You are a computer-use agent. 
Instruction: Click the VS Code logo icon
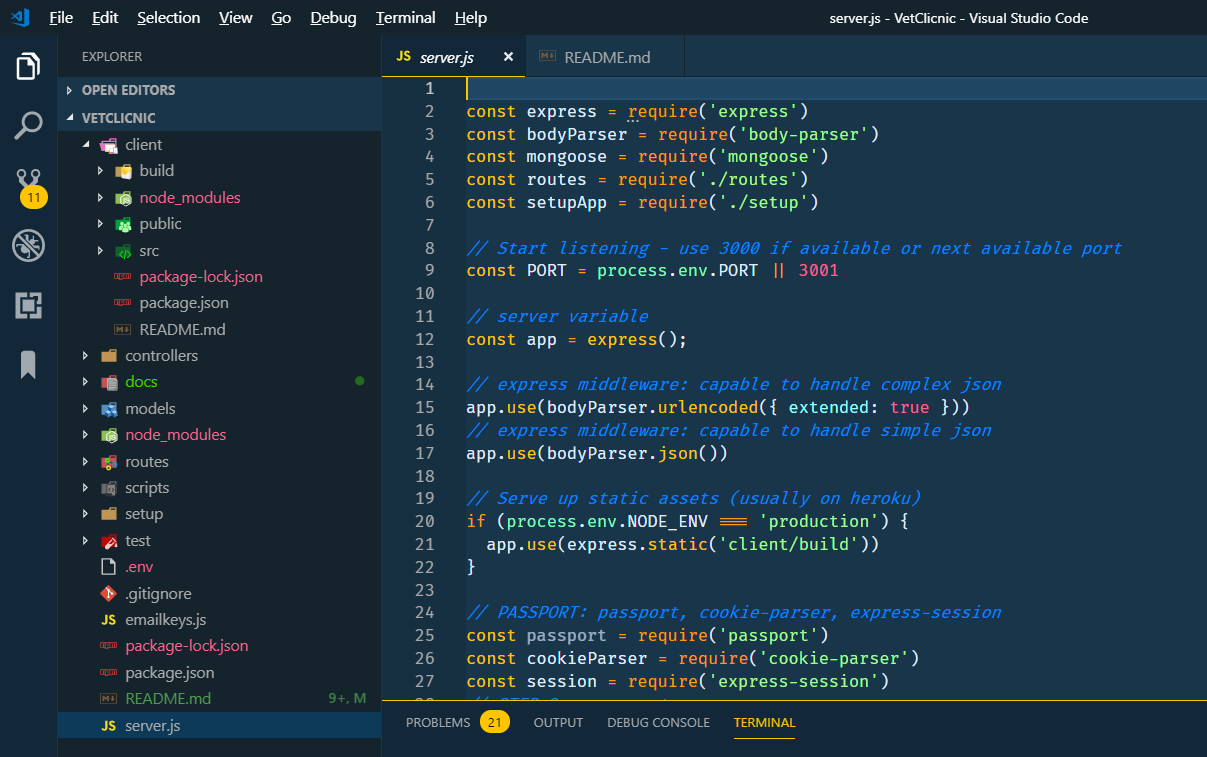click(x=20, y=17)
